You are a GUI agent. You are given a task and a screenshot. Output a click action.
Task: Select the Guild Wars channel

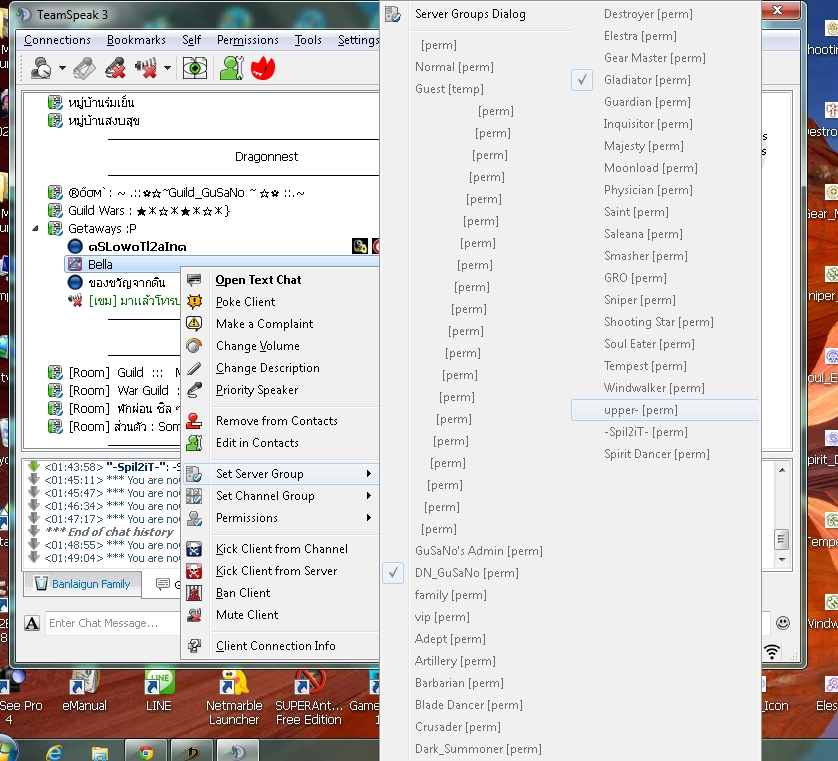click(148, 211)
